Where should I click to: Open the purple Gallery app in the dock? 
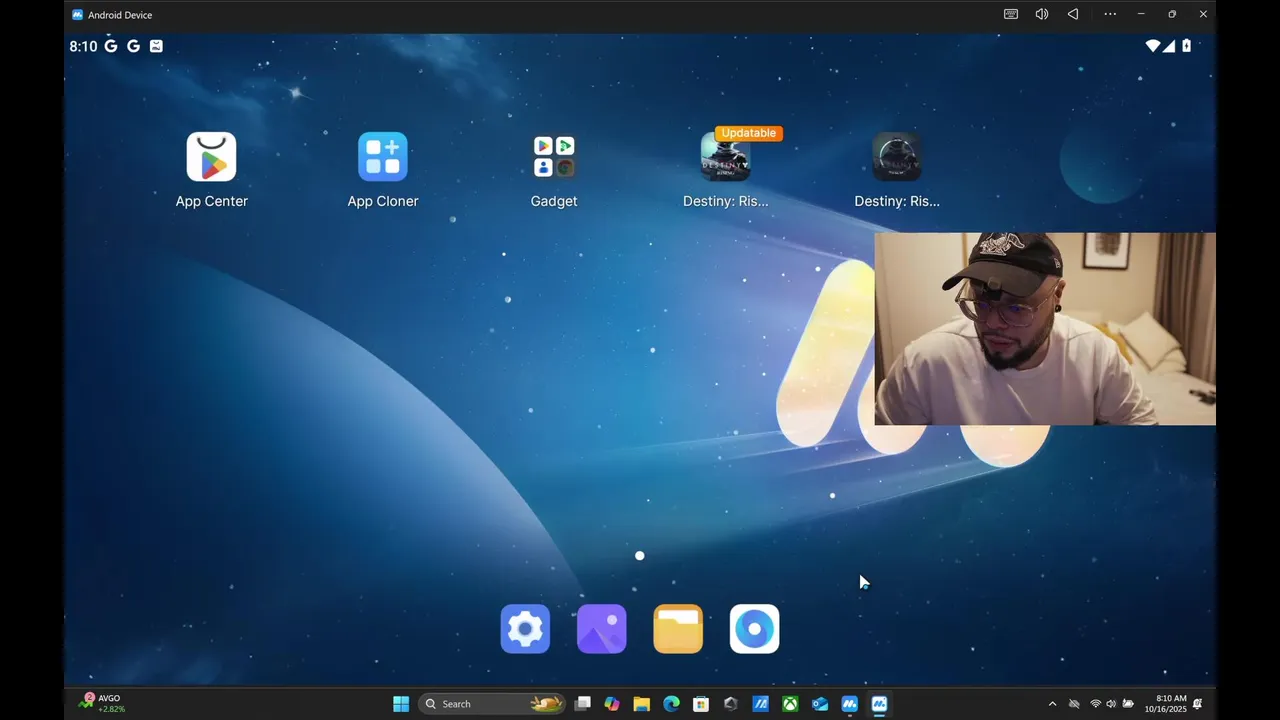(x=602, y=629)
